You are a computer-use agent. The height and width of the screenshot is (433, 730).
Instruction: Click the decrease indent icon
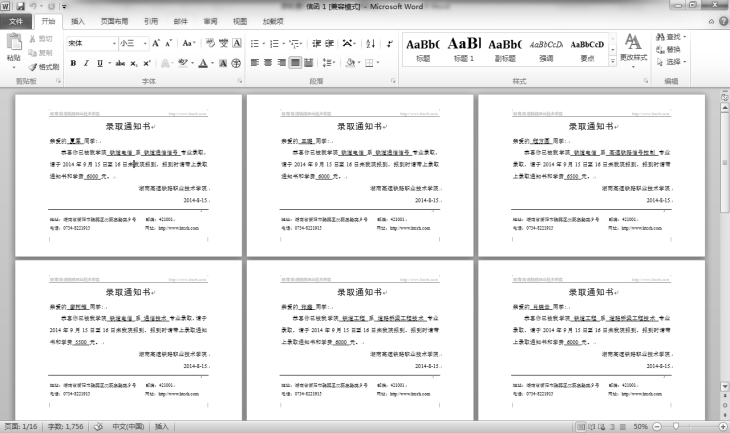coord(317,44)
